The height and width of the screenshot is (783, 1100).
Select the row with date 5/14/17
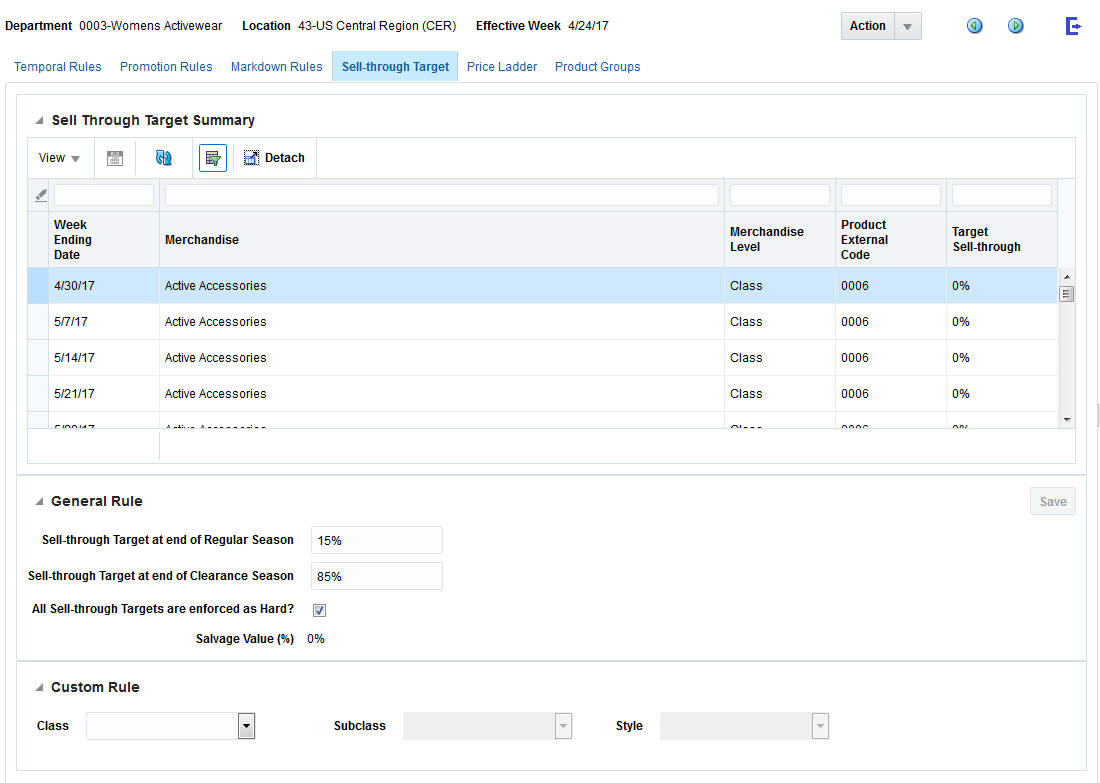542,358
